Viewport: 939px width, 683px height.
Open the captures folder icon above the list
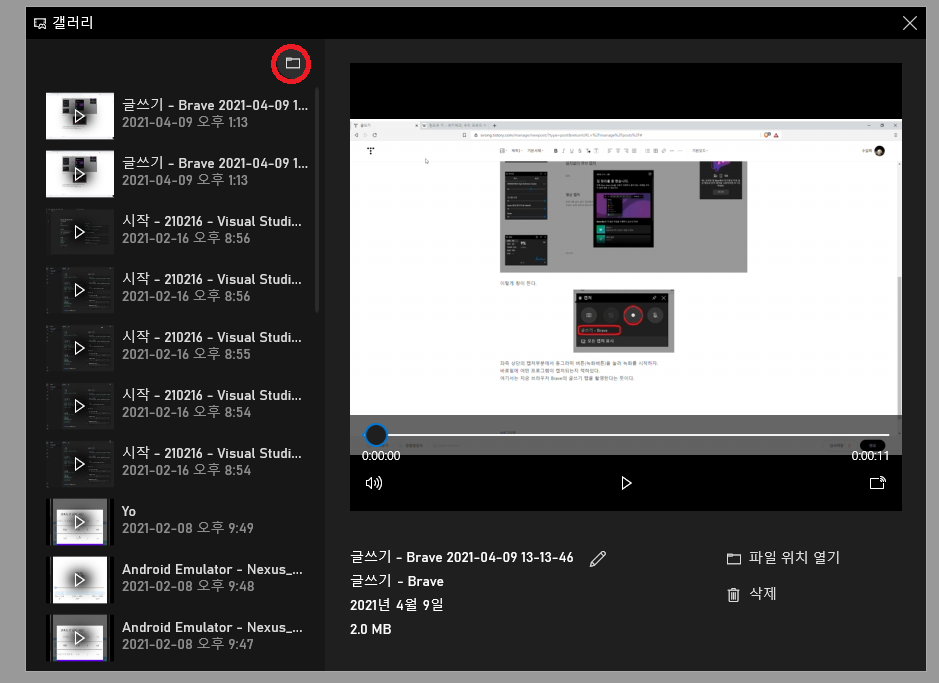coord(292,63)
